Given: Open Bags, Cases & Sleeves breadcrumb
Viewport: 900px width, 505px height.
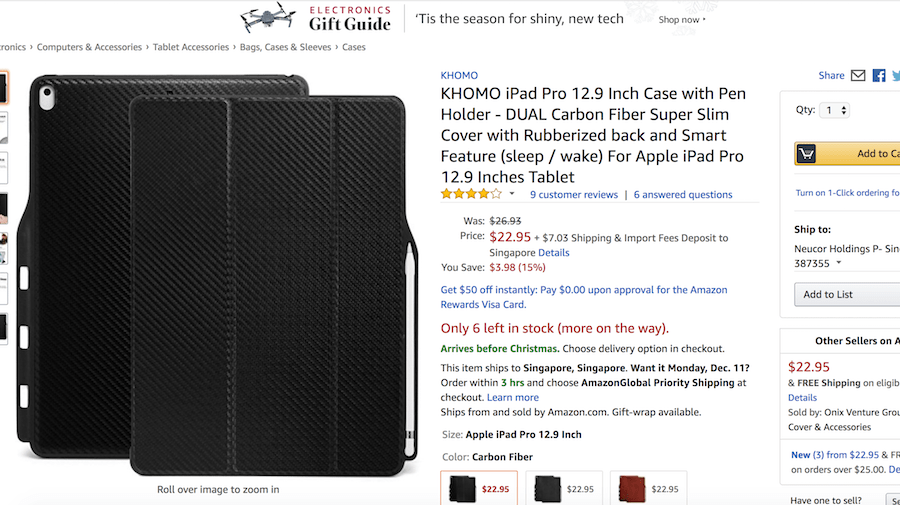Looking at the screenshot, I should pyautogui.click(x=285, y=47).
